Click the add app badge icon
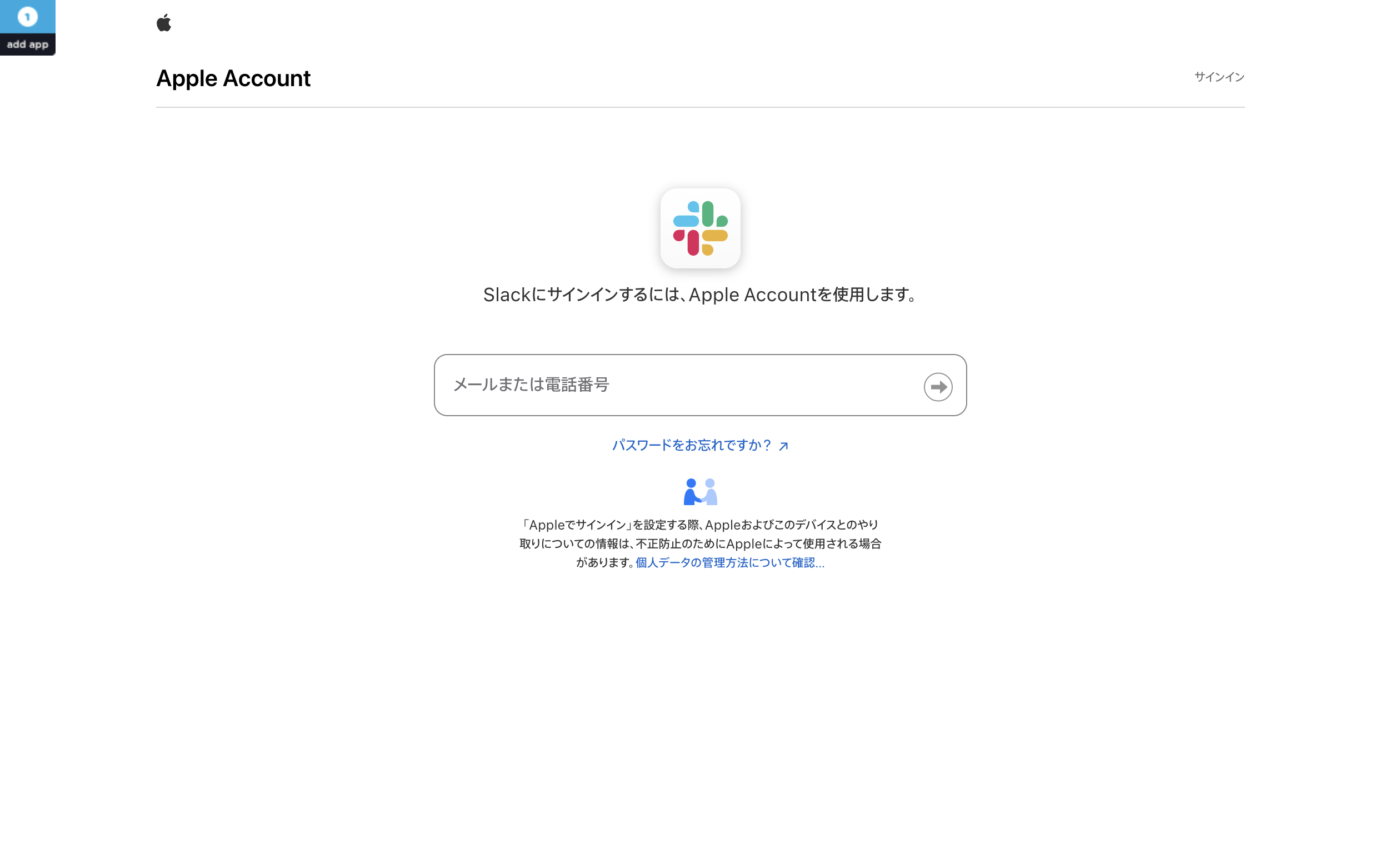The width and height of the screenshot is (1400, 848). click(27, 27)
